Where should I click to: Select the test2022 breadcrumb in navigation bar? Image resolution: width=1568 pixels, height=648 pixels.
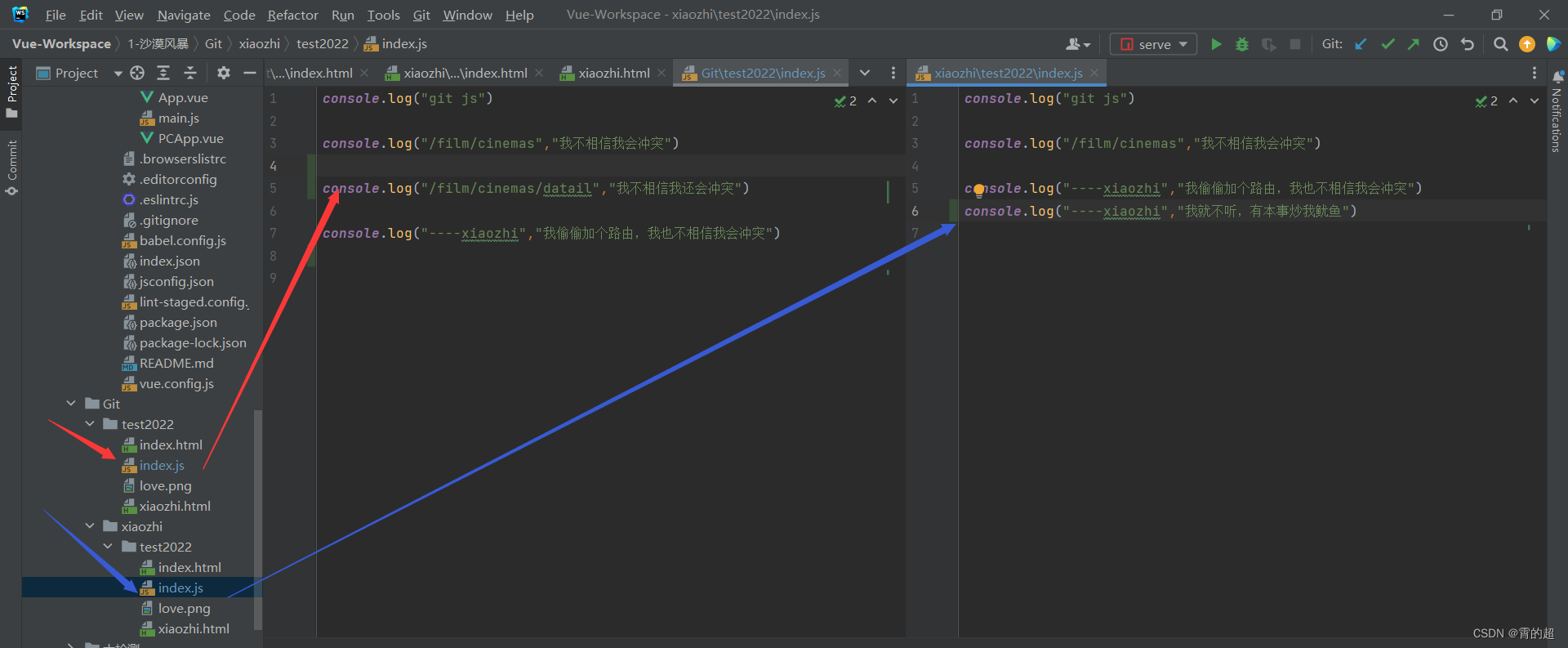point(323,44)
